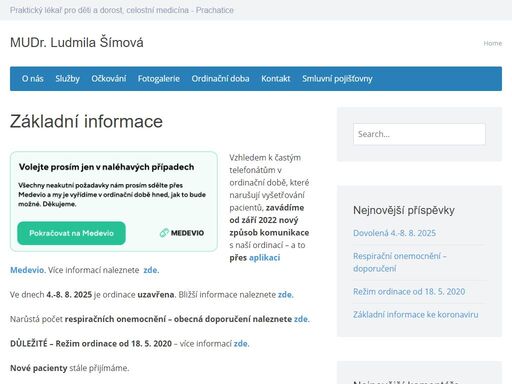Click the 'Nejnovější příspěvky' sidebar heading
This screenshot has height=384, width=512.
pyautogui.click(x=404, y=210)
